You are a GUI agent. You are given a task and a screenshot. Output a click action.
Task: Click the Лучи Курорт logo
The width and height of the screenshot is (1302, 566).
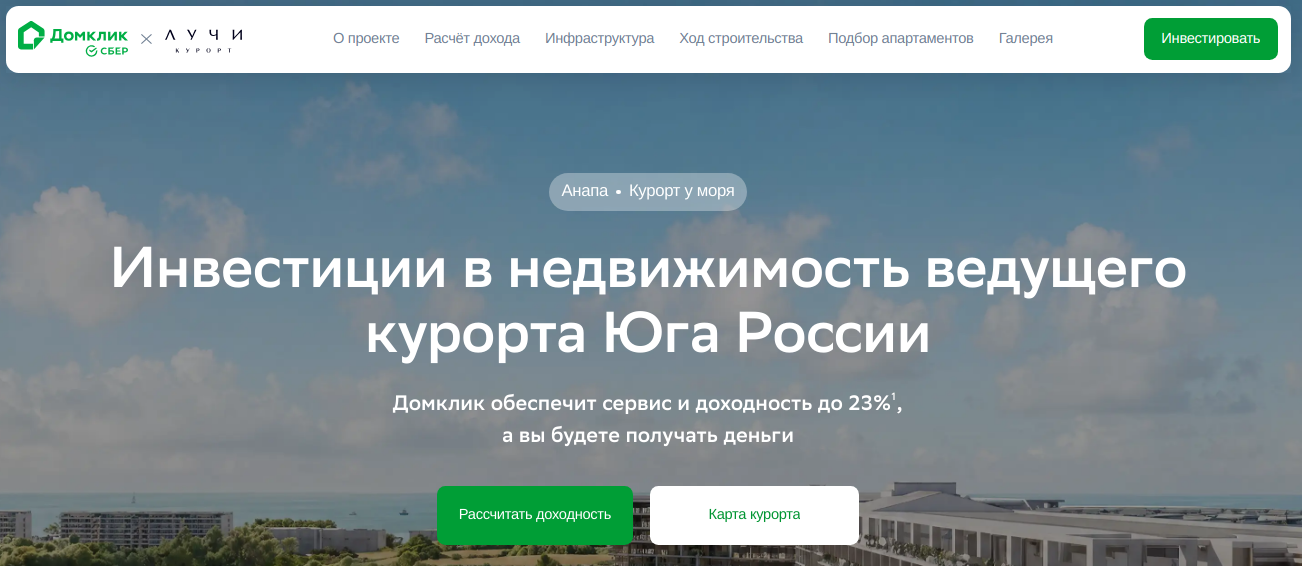coord(203,39)
